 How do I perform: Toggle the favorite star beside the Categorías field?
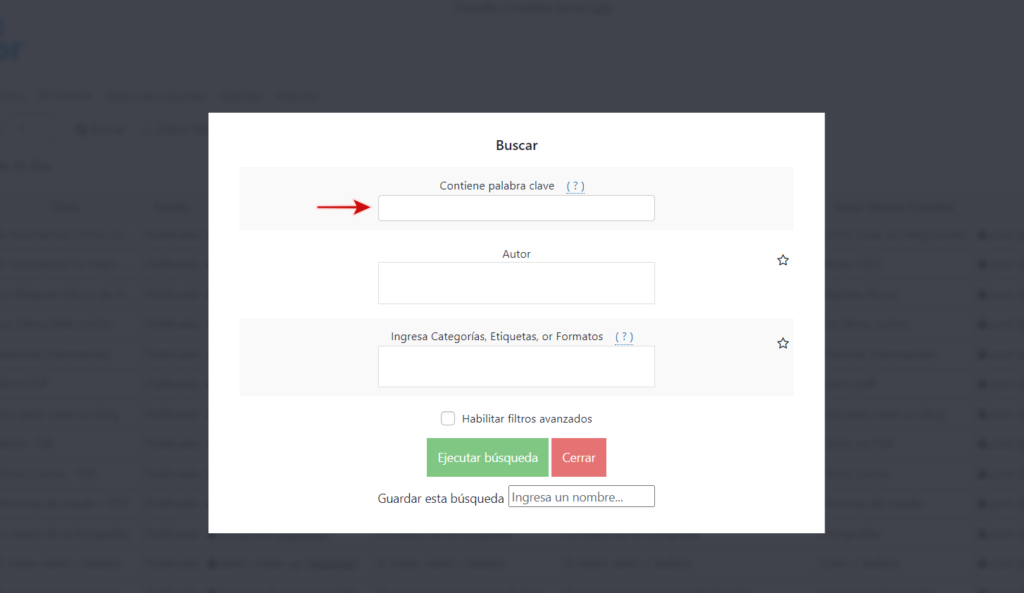point(783,343)
